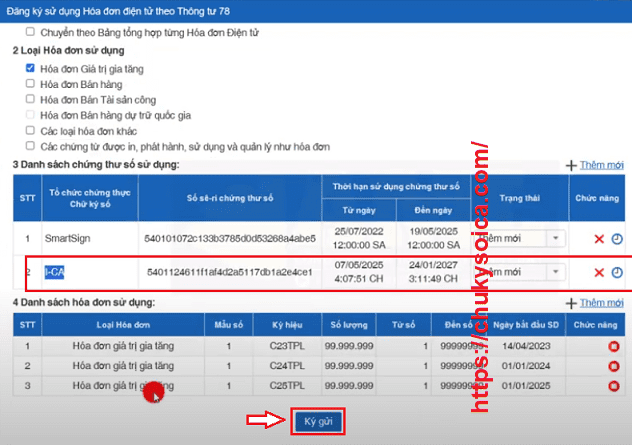Click start date 01/01/2025 cell
Viewport: 632px width, 445px height.
pyautogui.click(x=526, y=386)
